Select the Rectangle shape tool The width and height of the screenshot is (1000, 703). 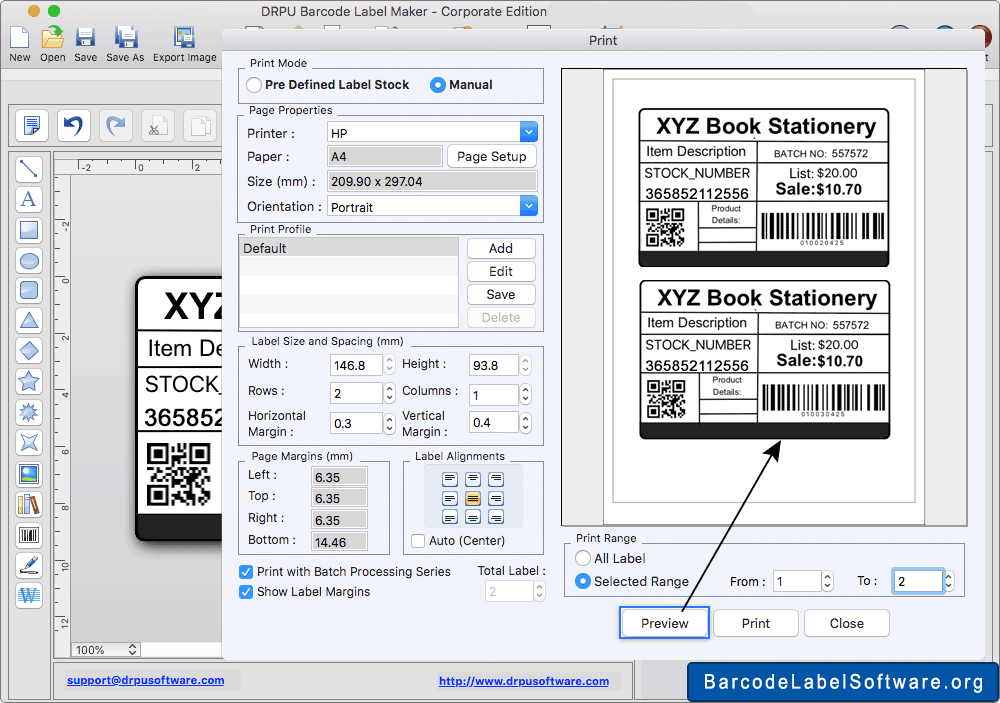(x=29, y=230)
